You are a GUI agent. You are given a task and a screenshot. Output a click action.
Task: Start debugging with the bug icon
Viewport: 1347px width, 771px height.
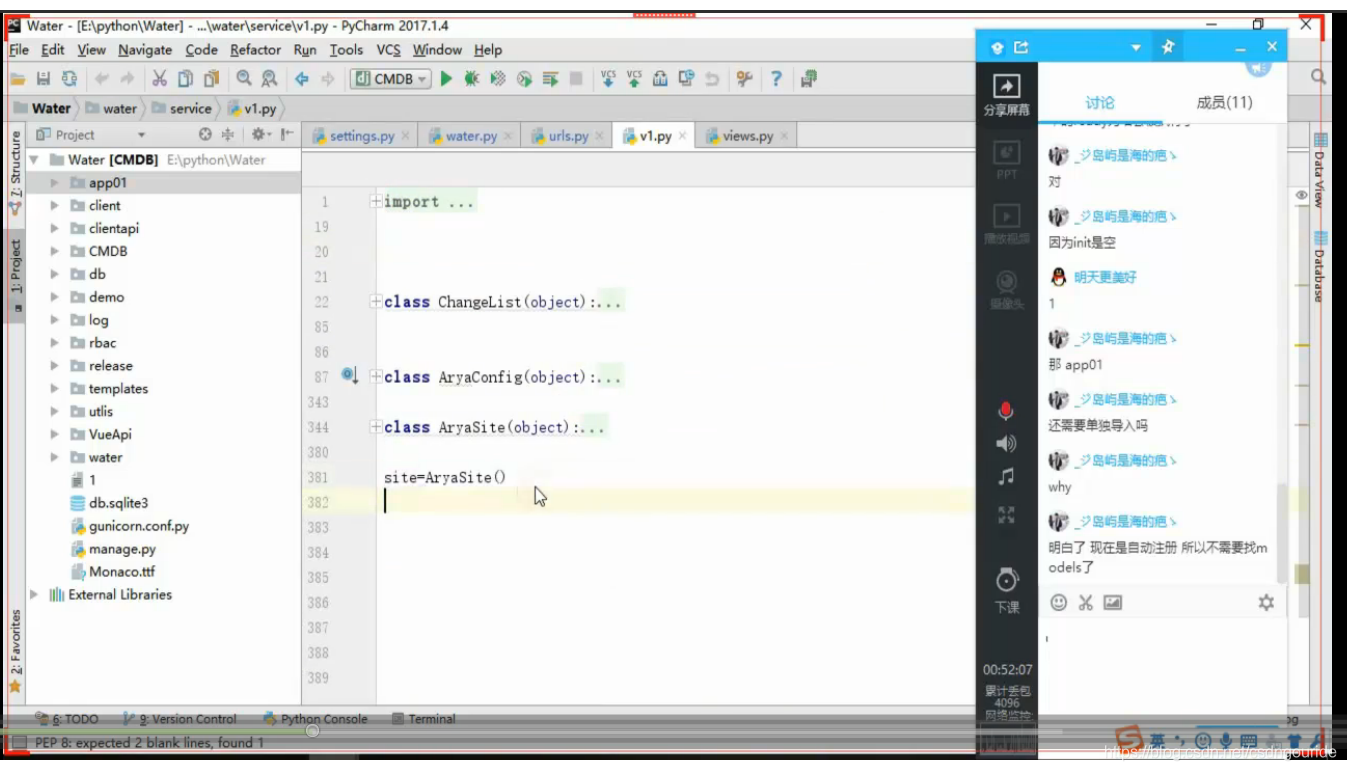[472, 79]
